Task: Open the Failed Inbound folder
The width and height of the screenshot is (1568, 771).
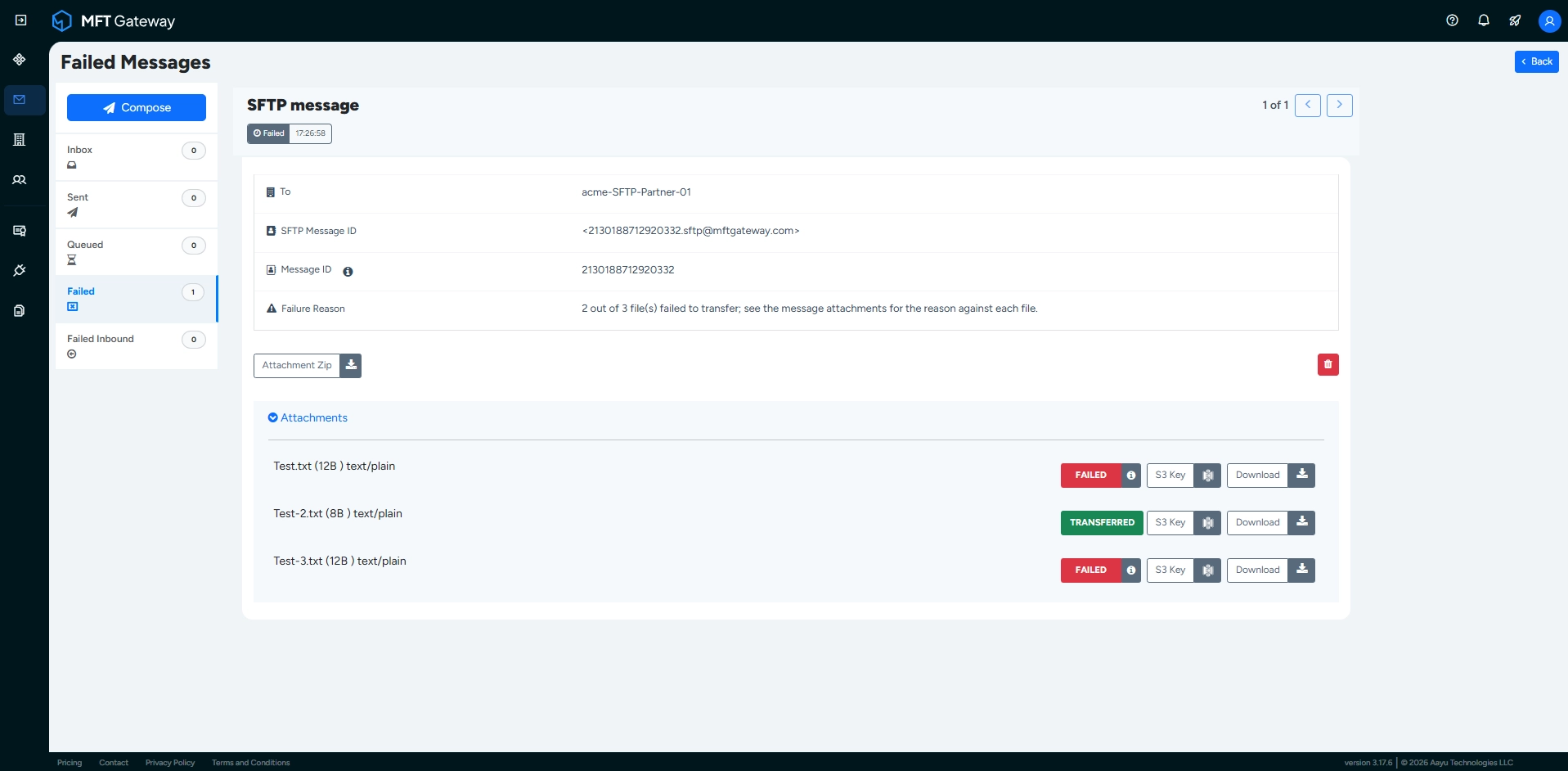Action: pos(137,346)
